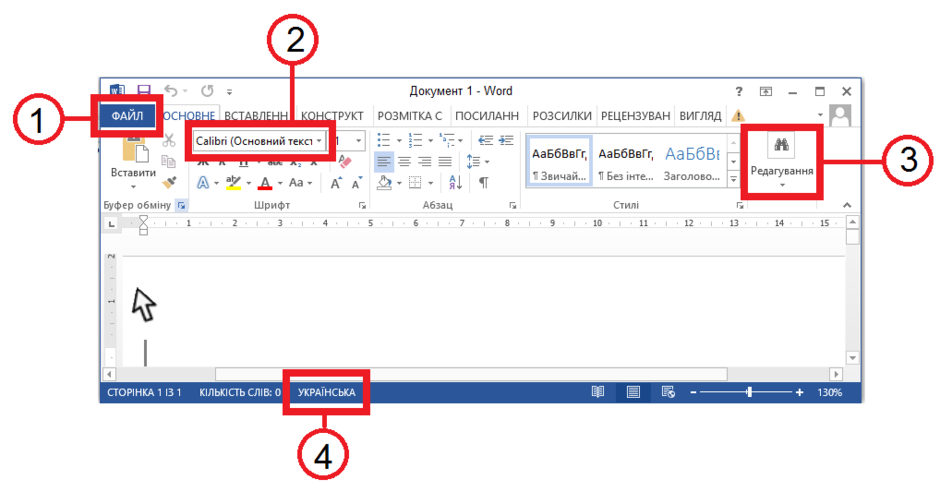Click the Line Spacing icon

(x=474, y=161)
